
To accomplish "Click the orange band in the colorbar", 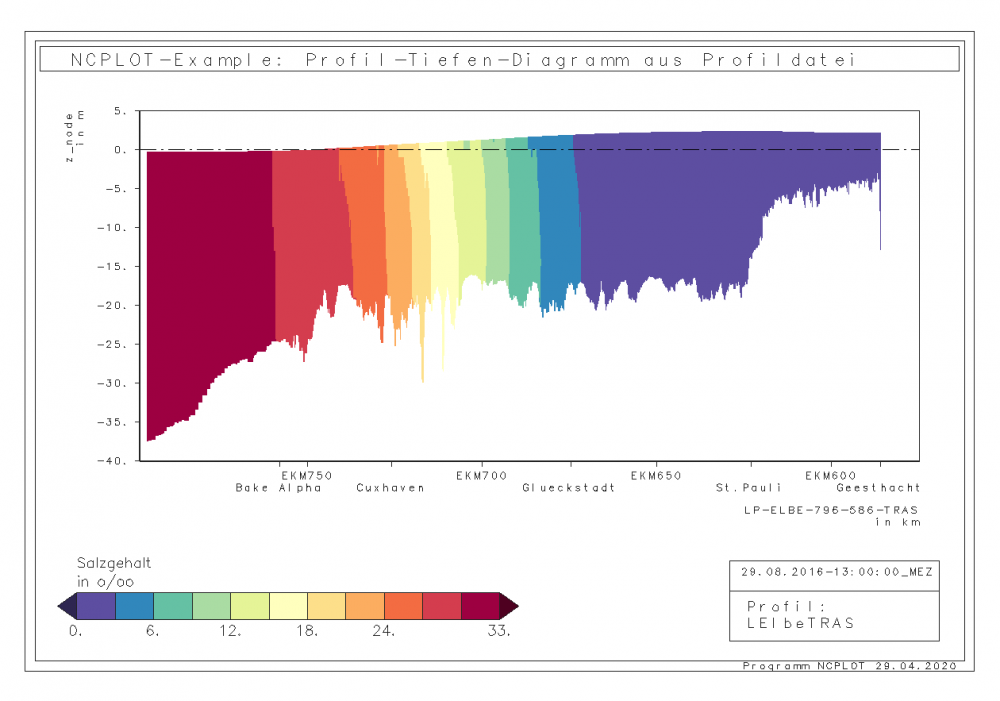I will pos(365,605).
